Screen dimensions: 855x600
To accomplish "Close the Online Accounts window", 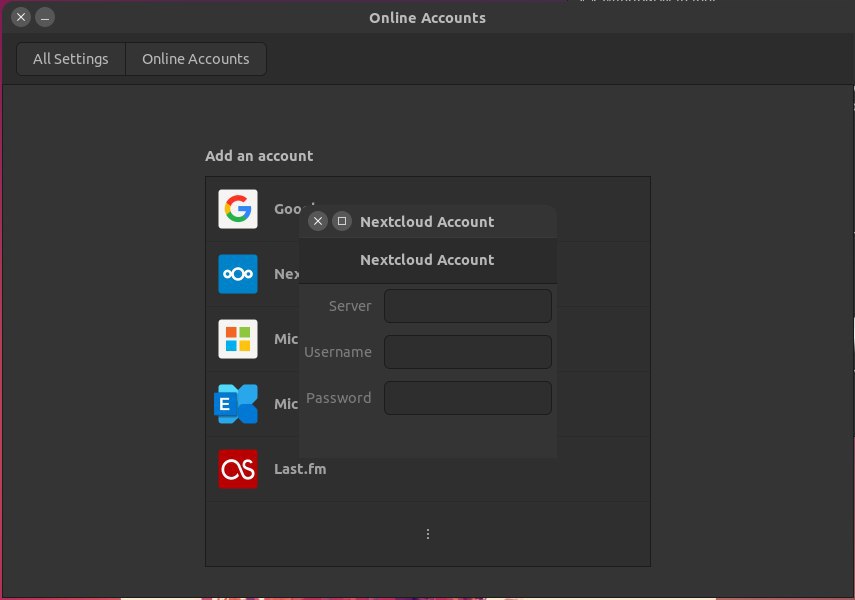I will click(21, 17).
